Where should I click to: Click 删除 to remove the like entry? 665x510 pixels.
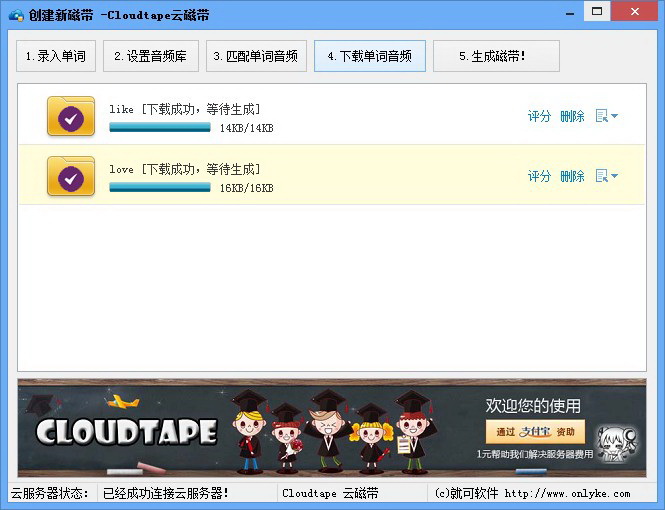tap(572, 116)
